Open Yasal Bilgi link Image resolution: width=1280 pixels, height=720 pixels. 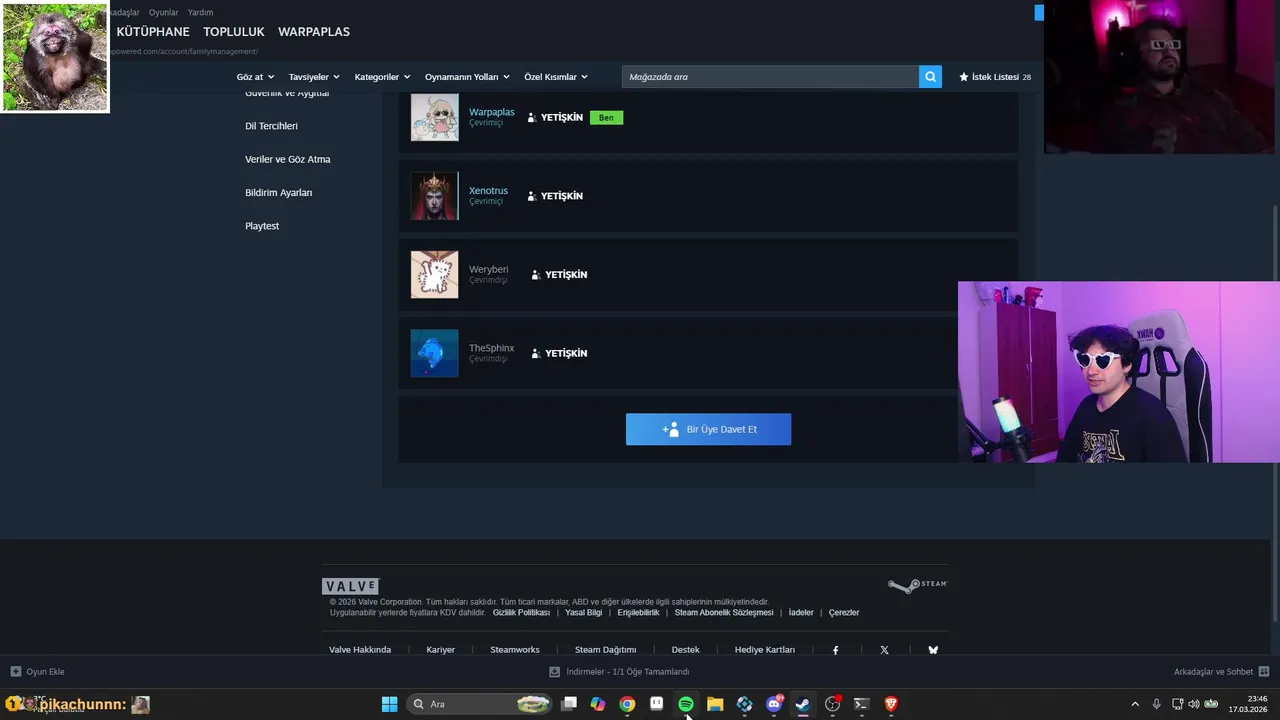coord(584,613)
